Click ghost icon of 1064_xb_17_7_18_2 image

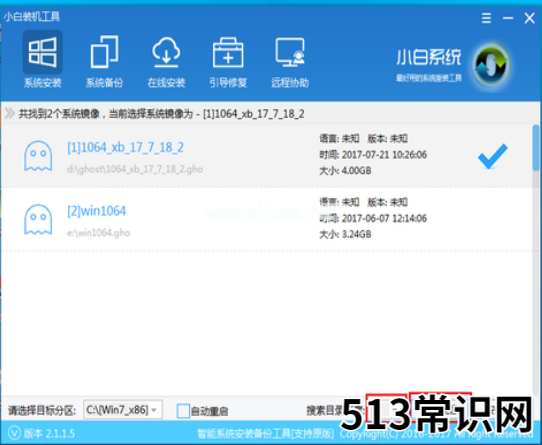pos(38,156)
